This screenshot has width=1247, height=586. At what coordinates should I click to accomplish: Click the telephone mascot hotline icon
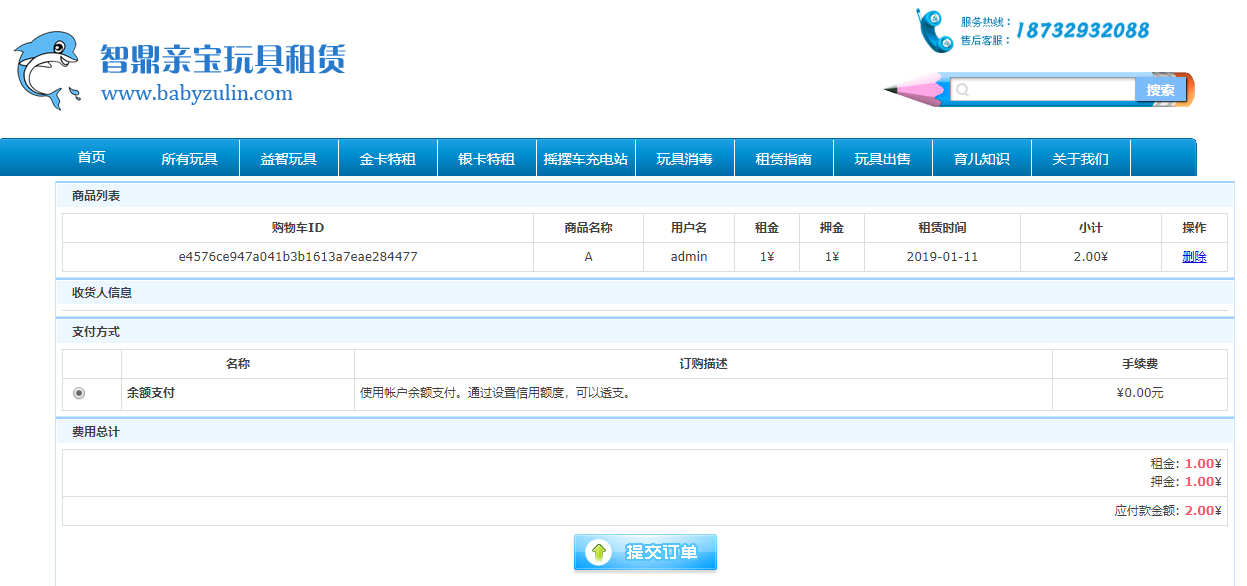pos(934,30)
